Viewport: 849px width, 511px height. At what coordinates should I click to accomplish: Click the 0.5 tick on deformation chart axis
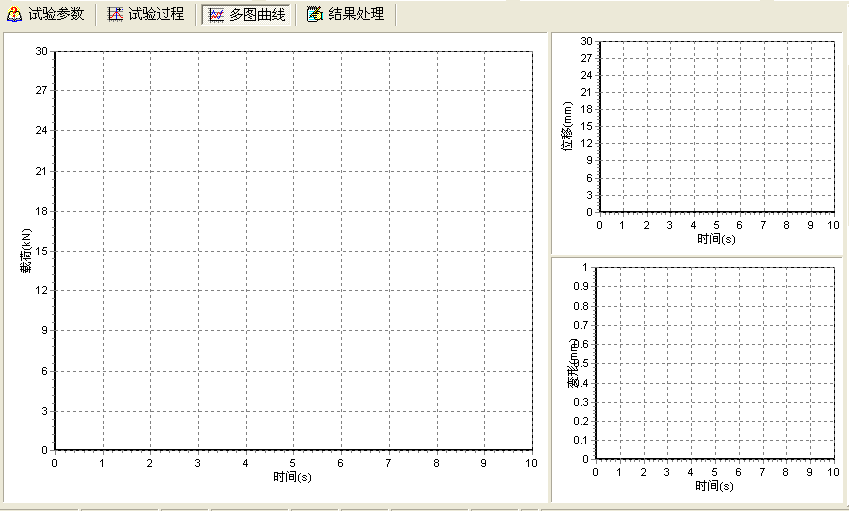tap(582, 363)
